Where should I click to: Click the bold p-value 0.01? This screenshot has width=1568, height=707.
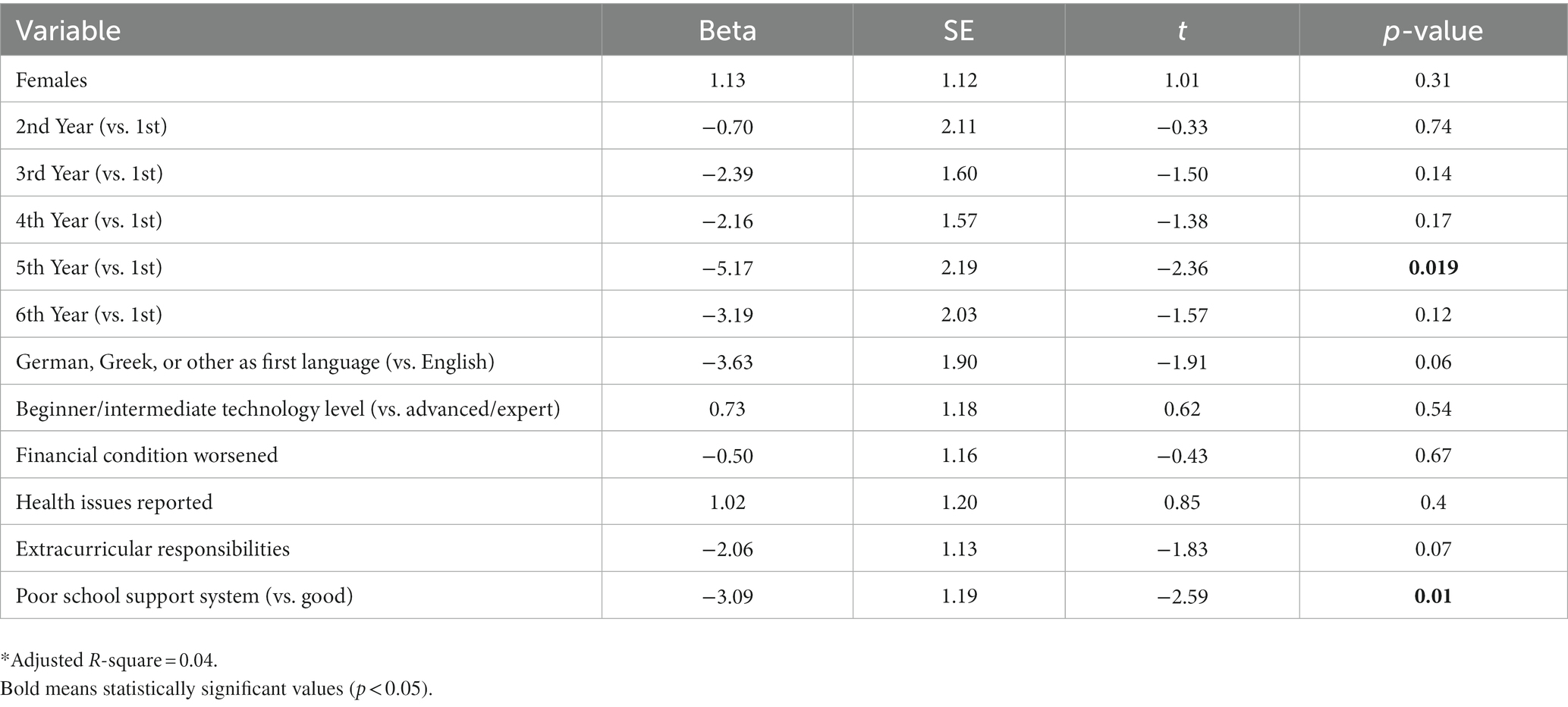(1433, 595)
